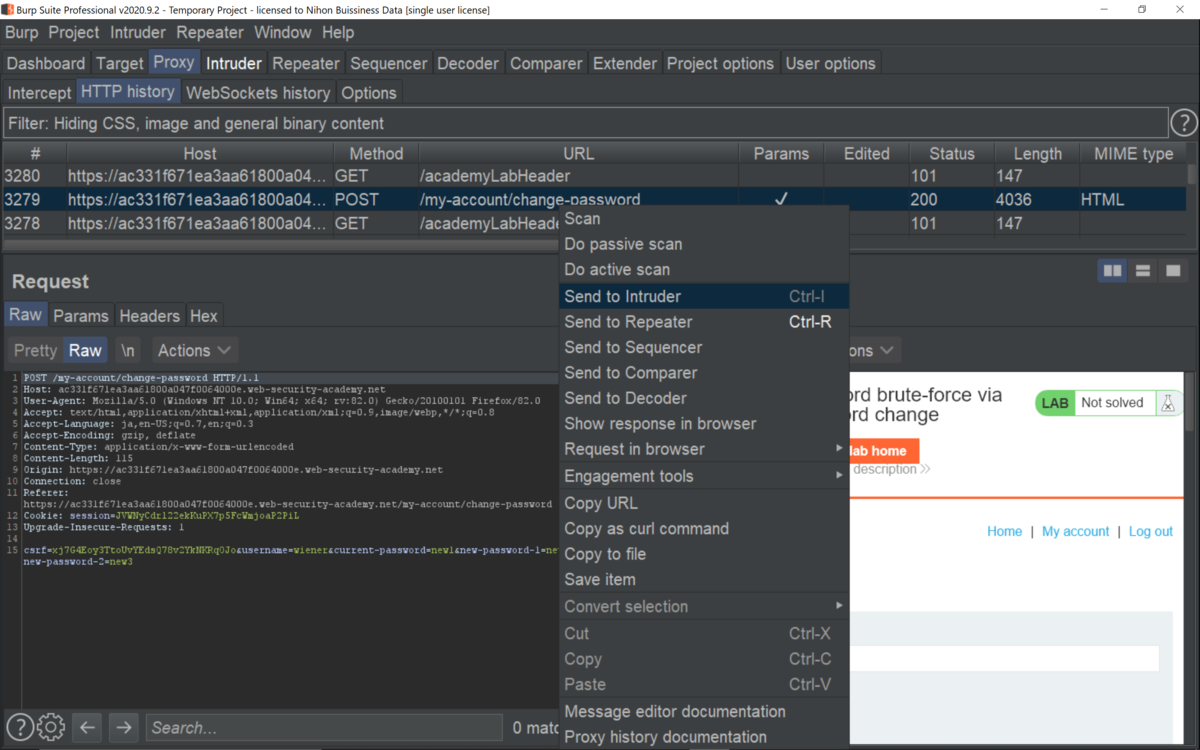1200x750 pixels.
Task: Open message editor settings gear icon
Action: [x=51, y=727]
